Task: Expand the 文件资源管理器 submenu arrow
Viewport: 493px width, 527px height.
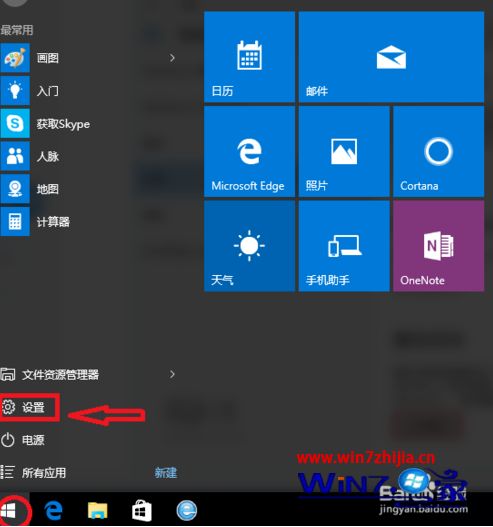Action: [172, 374]
